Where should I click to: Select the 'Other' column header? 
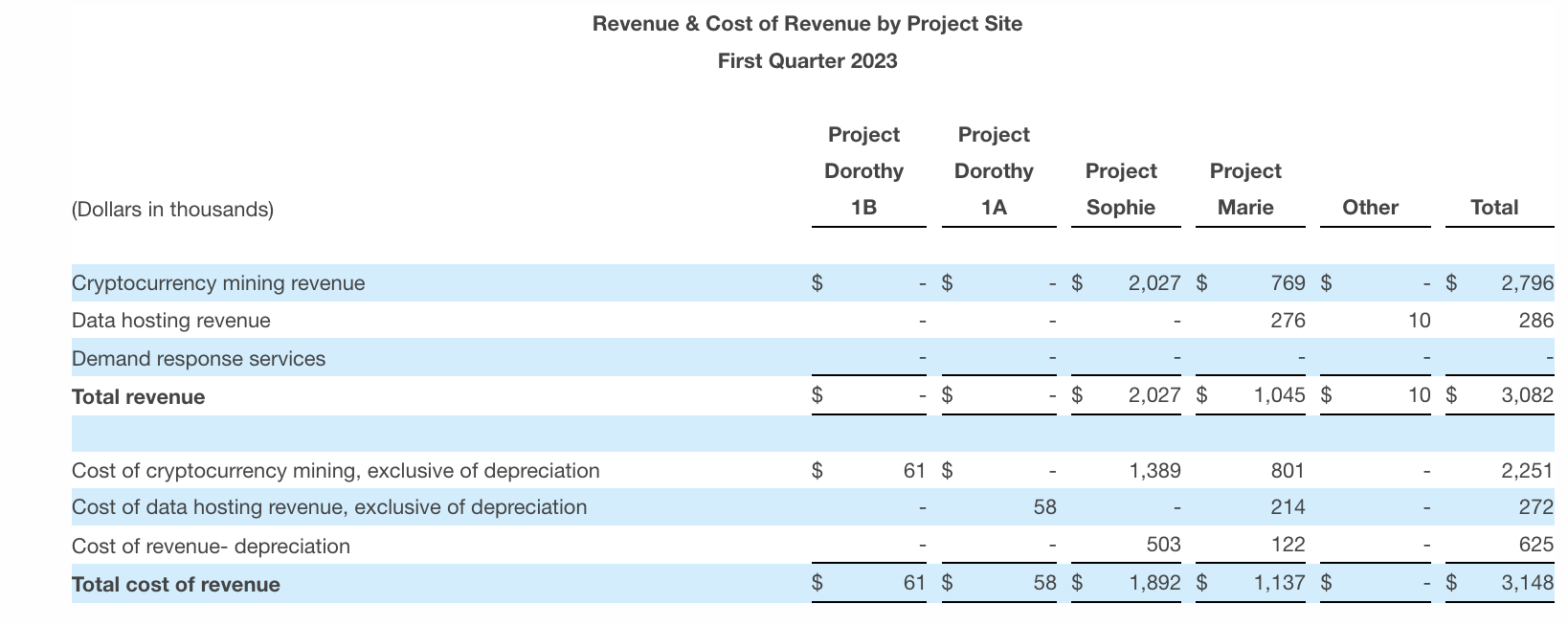(1370, 208)
